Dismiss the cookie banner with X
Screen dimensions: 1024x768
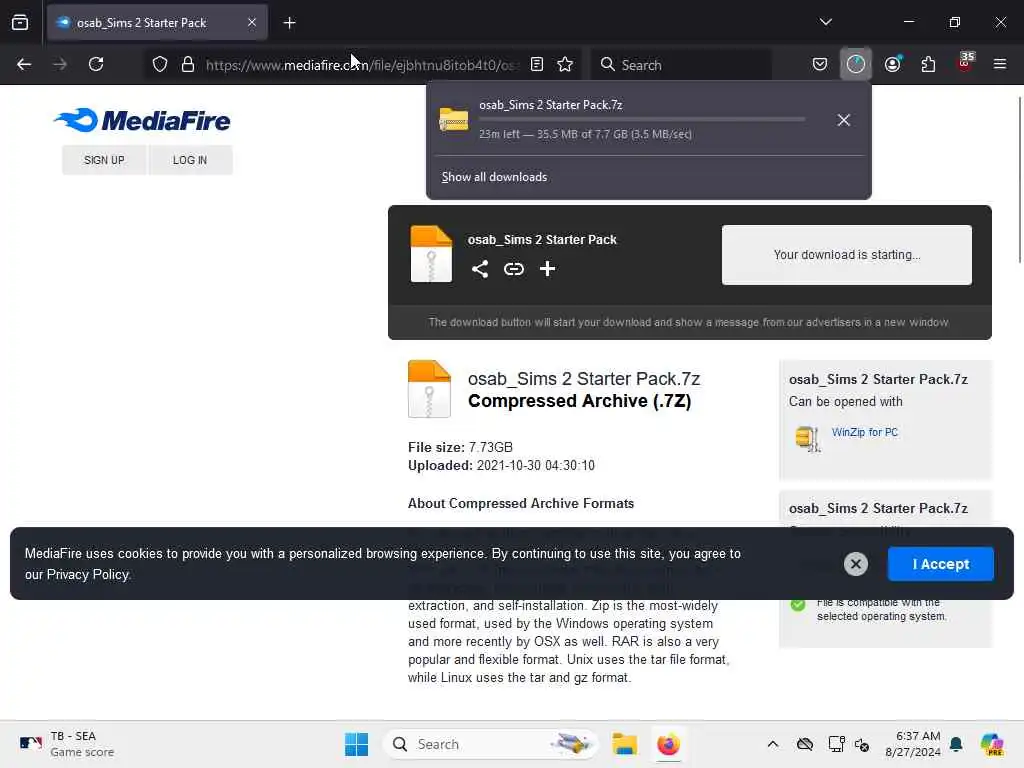pyautogui.click(x=856, y=564)
